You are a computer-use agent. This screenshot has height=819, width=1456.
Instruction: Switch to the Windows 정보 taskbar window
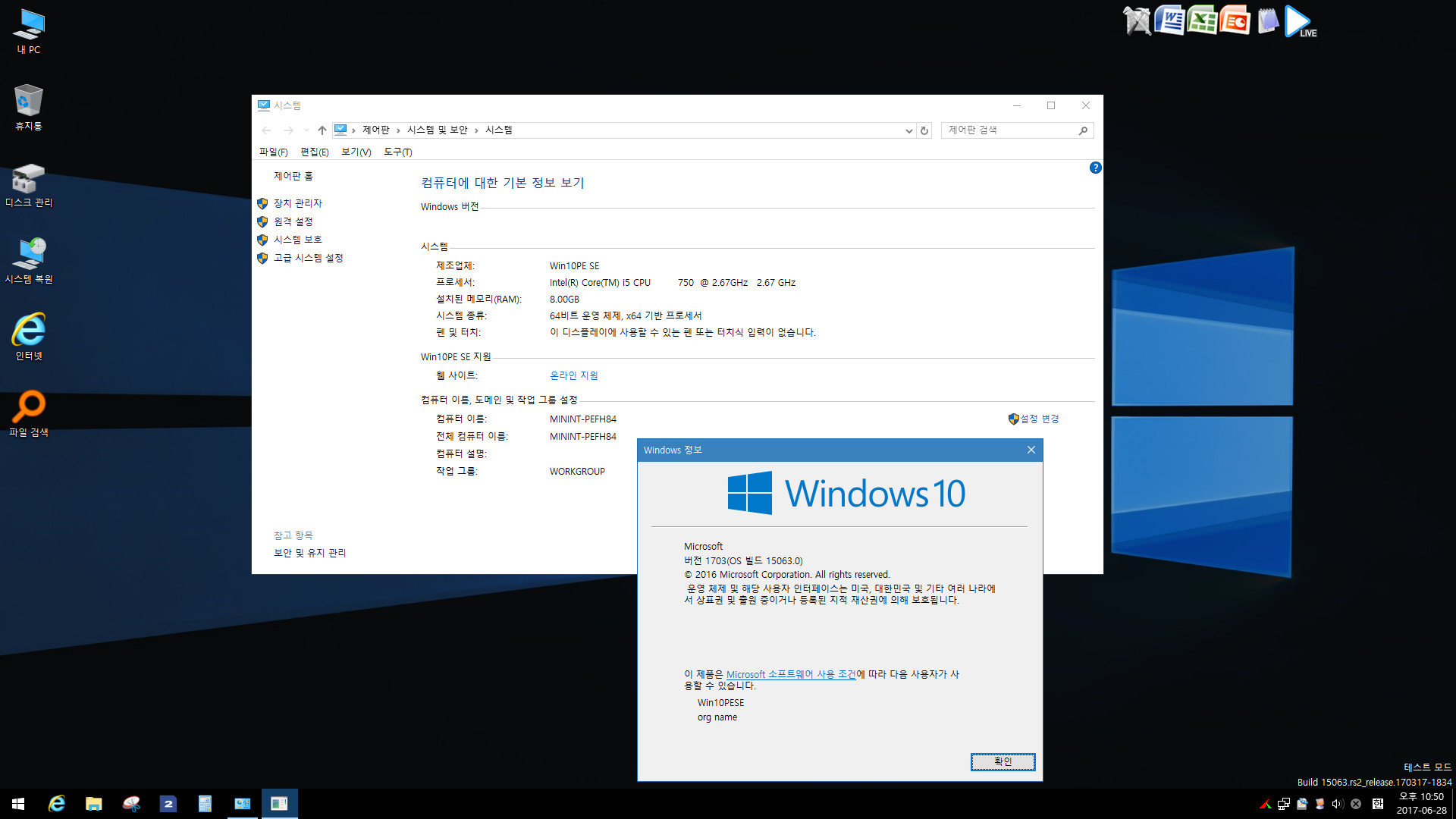coord(279,804)
